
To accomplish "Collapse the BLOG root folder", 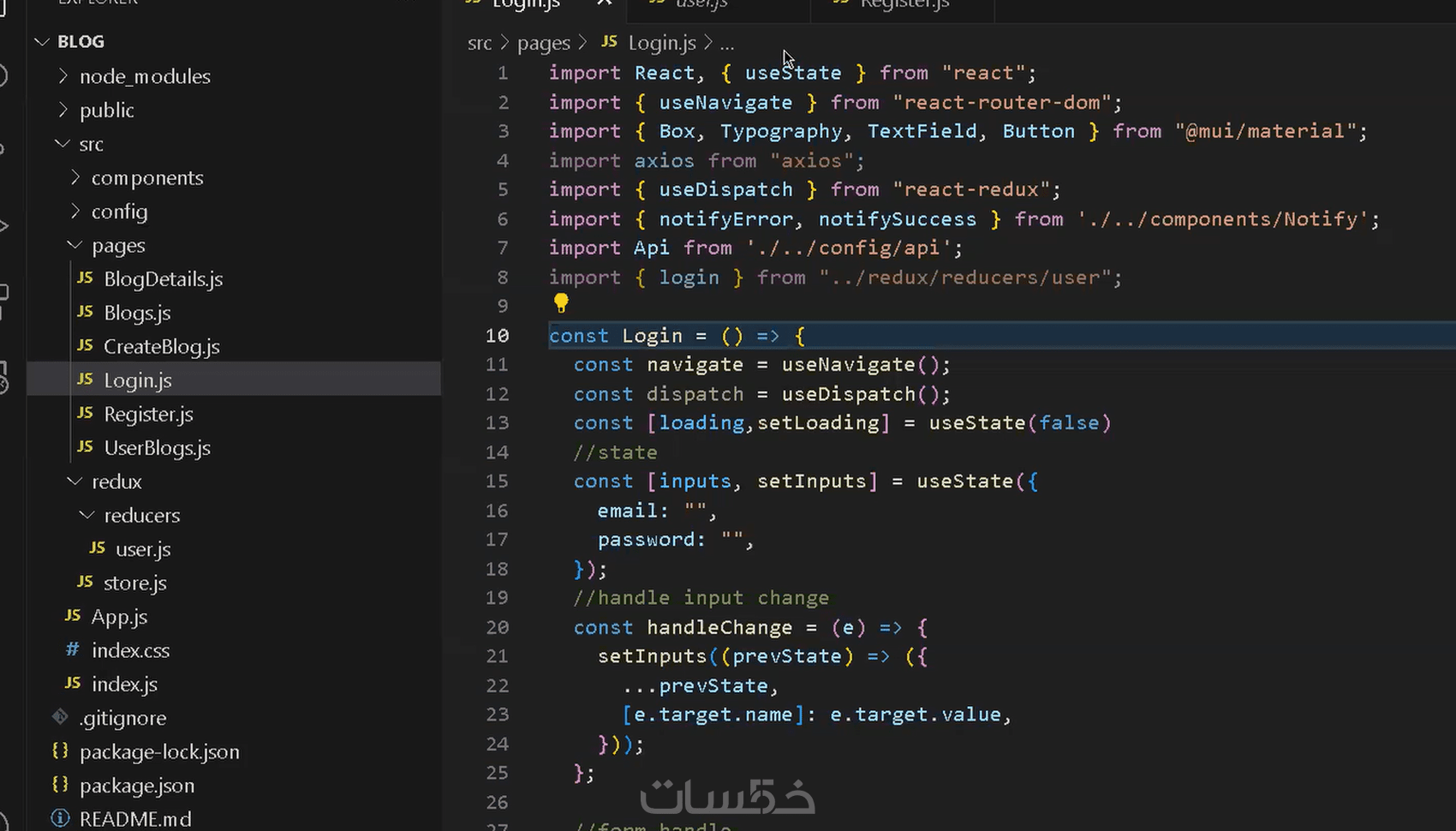I will tap(42, 41).
